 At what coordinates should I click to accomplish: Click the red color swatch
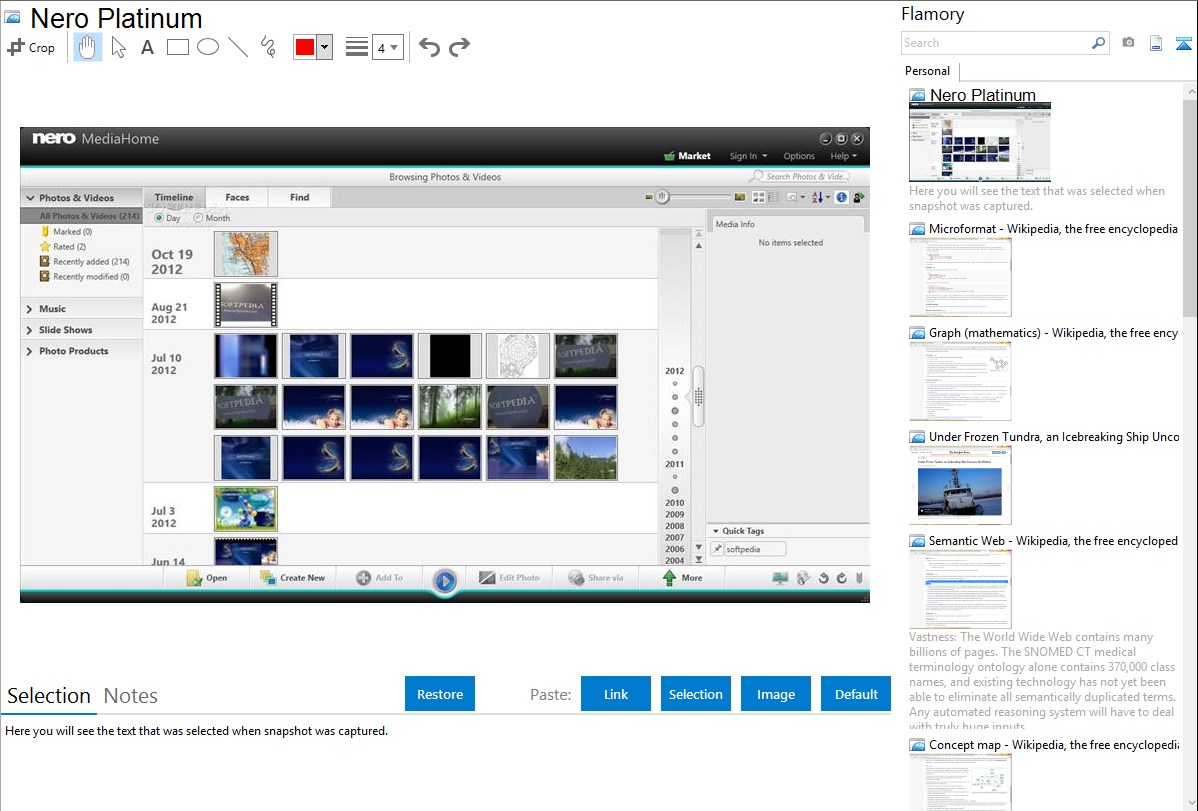[x=305, y=47]
